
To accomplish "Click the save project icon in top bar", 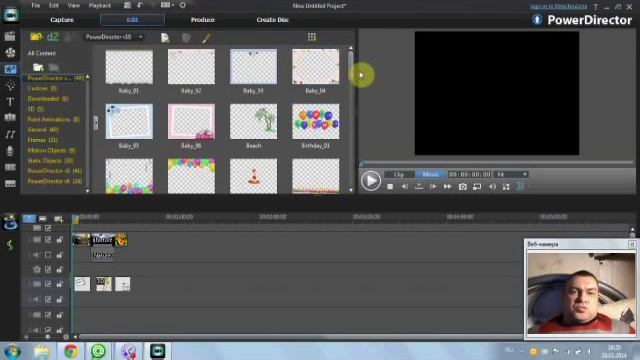I will (x=127, y=5).
